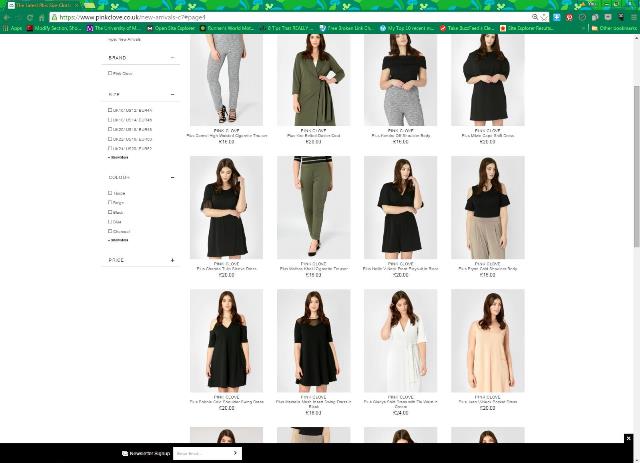The image size is (640, 463).
Task: Filter by Beige colour checkbox
Action: coord(110,203)
